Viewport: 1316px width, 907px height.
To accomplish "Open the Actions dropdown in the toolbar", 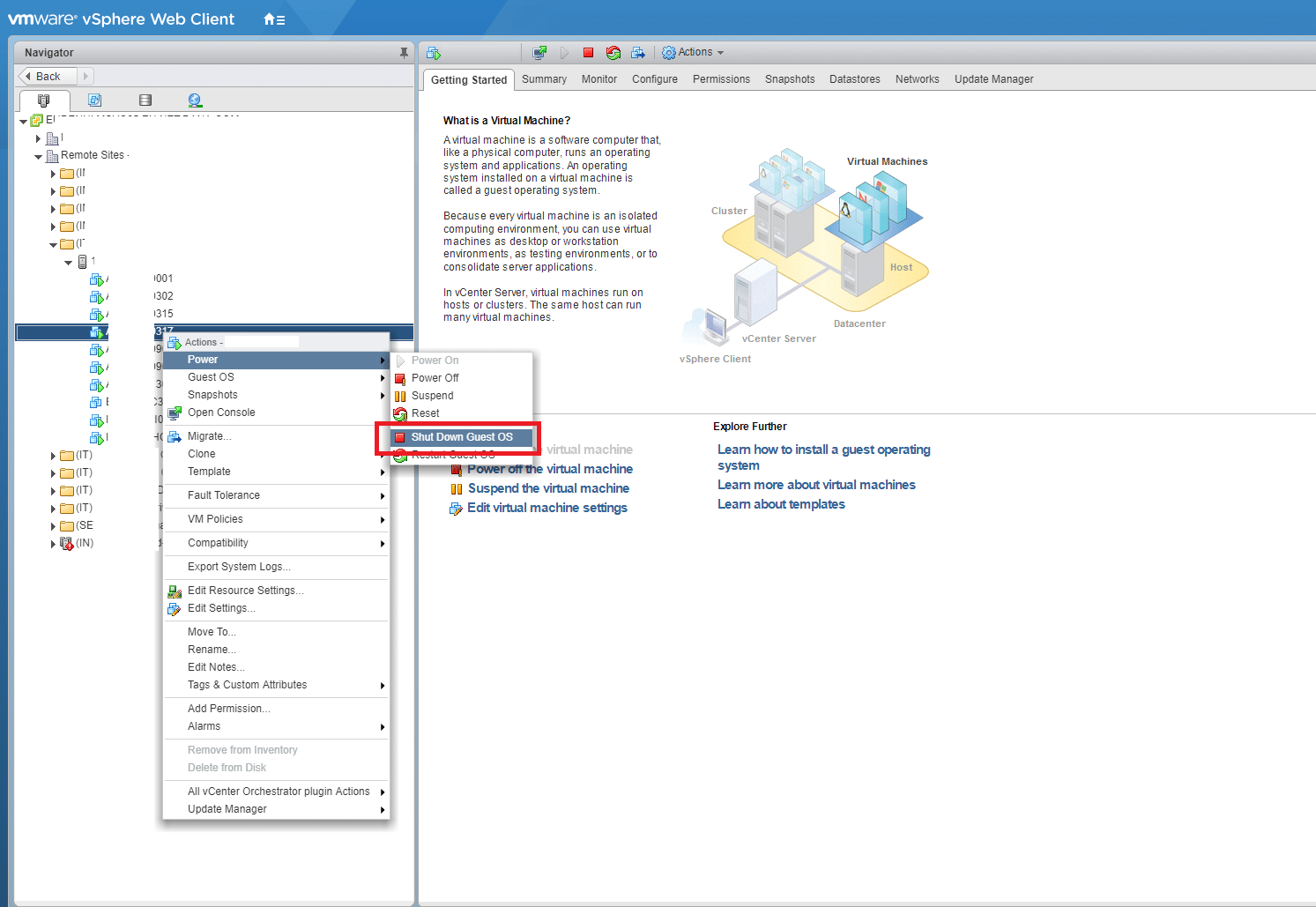I will click(x=694, y=53).
